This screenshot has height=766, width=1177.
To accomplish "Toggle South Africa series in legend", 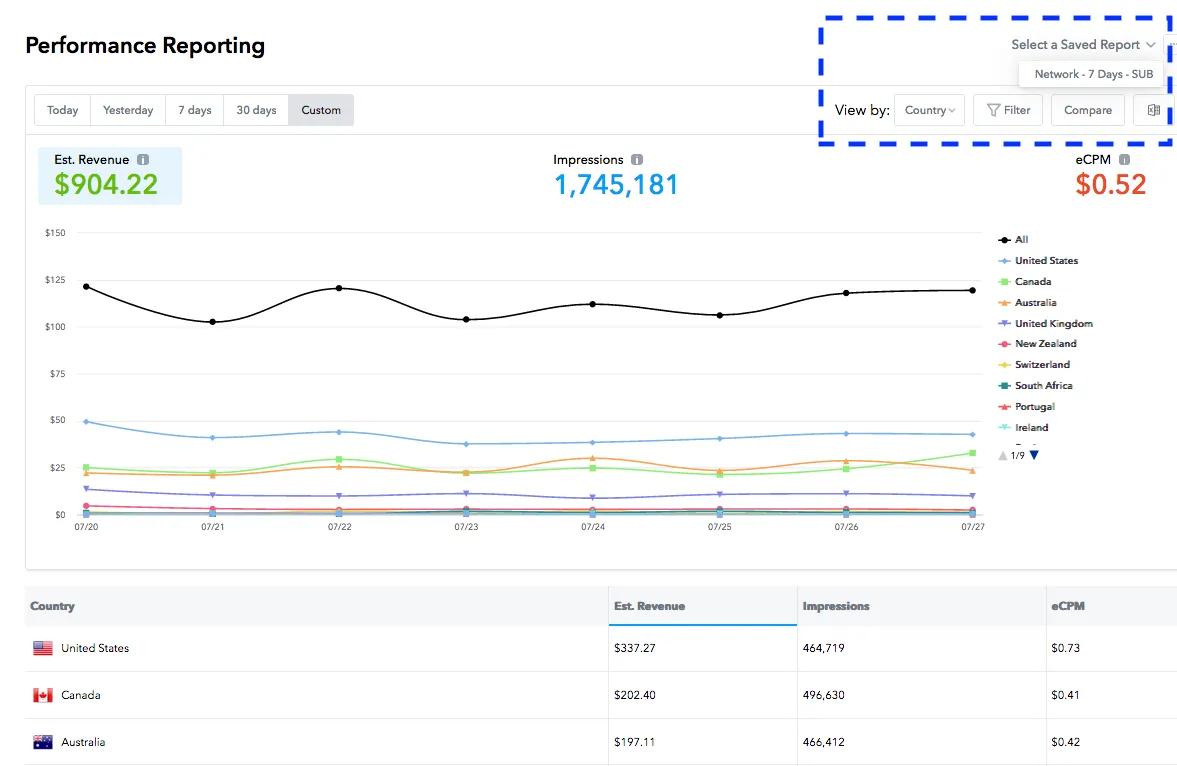I will point(1036,385).
